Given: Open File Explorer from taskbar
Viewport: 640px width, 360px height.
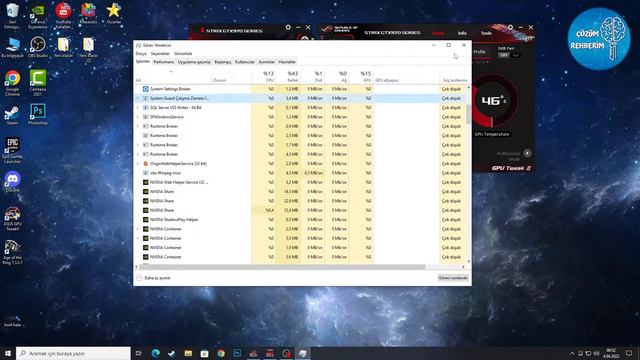Looking at the screenshot, I should tap(188, 353).
